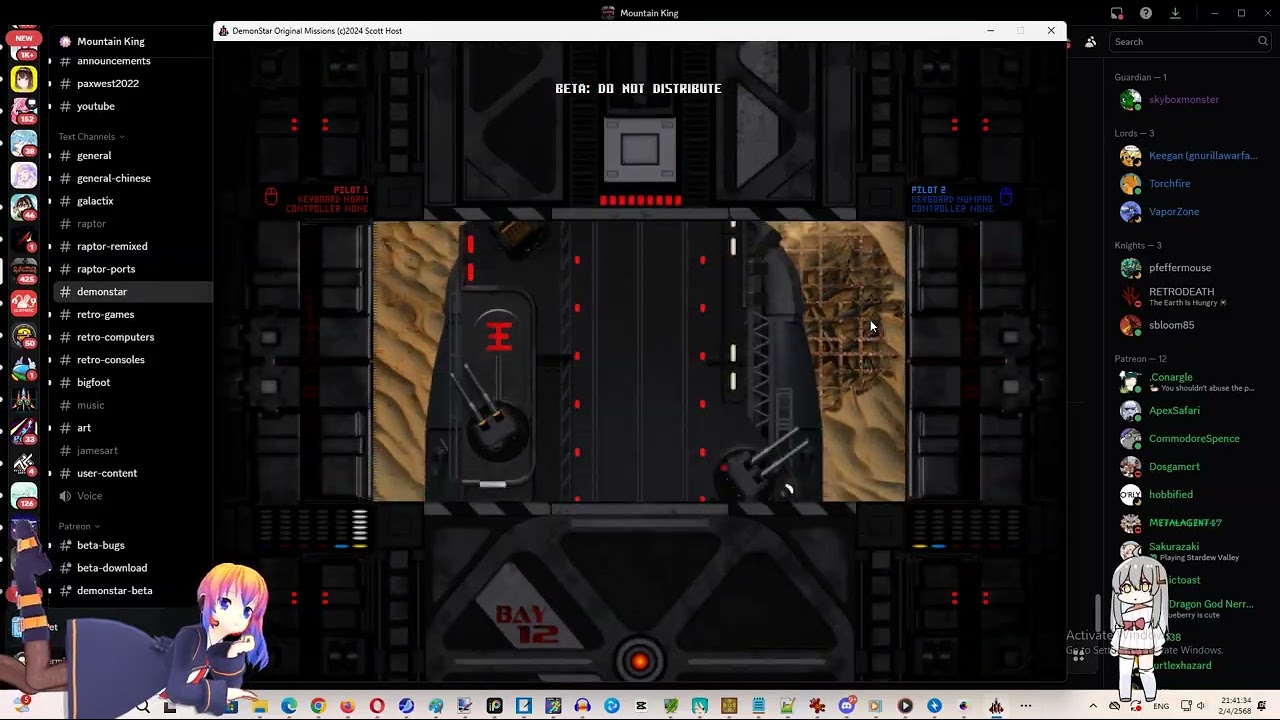The image size is (1280, 720).
Task: Open the server icon with 46 badge
Action: (x=24, y=208)
